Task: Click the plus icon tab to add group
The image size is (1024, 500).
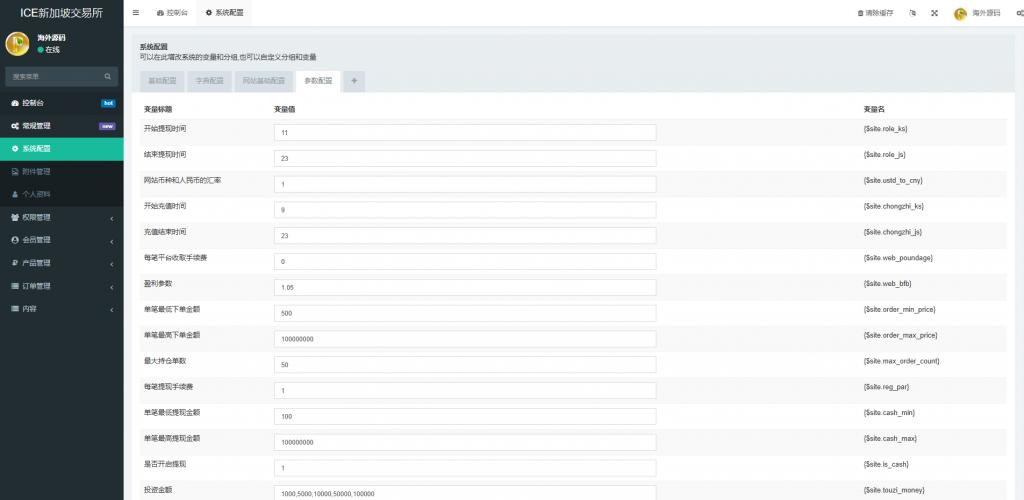Action: point(354,81)
